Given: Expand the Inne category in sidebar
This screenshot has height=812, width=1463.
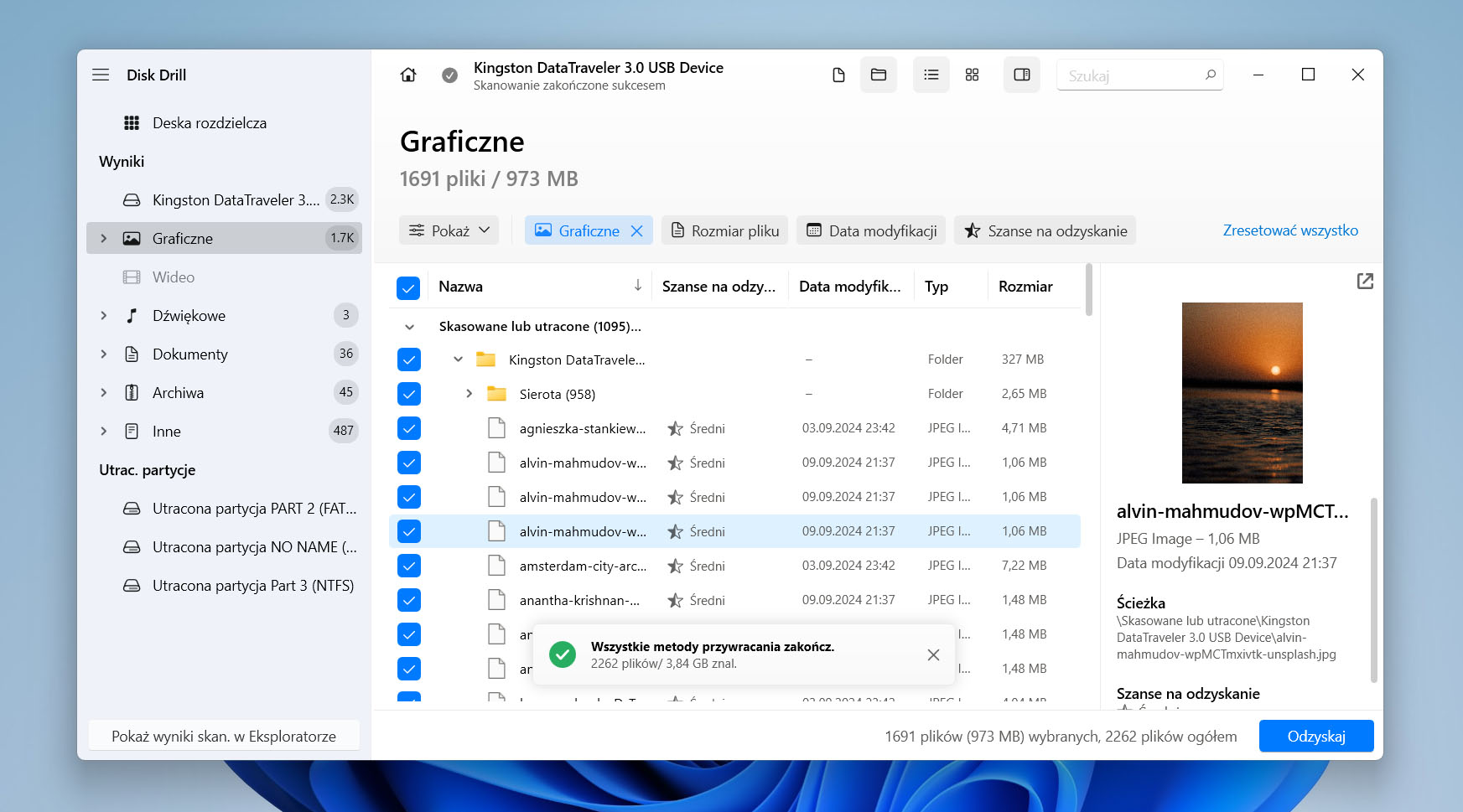Looking at the screenshot, I should point(104,432).
